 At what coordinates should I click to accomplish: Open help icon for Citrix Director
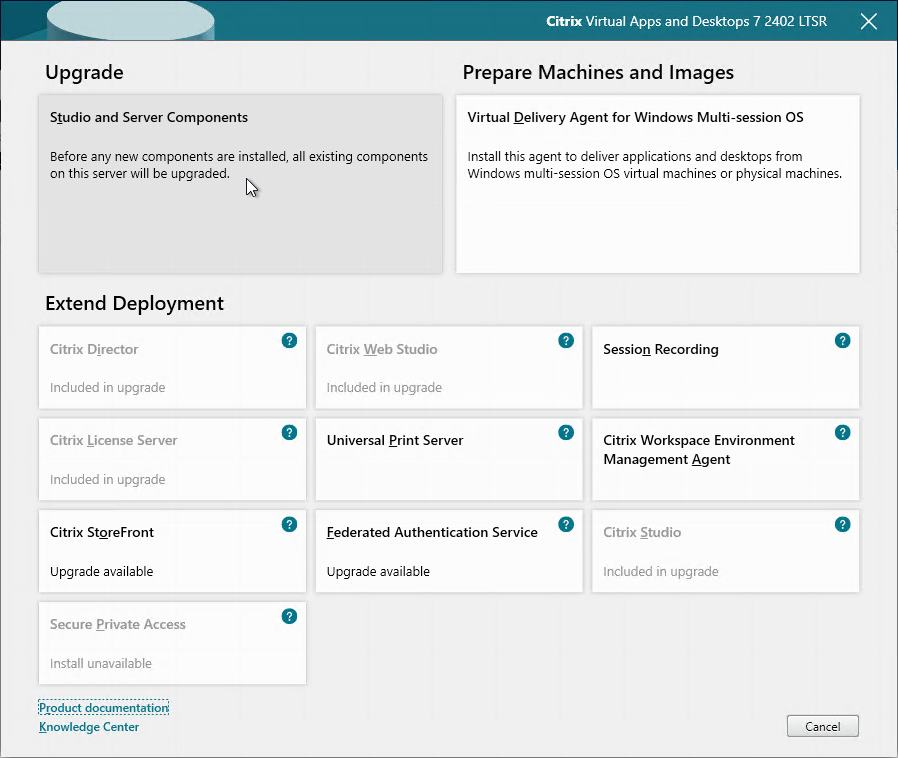(x=289, y=341)
